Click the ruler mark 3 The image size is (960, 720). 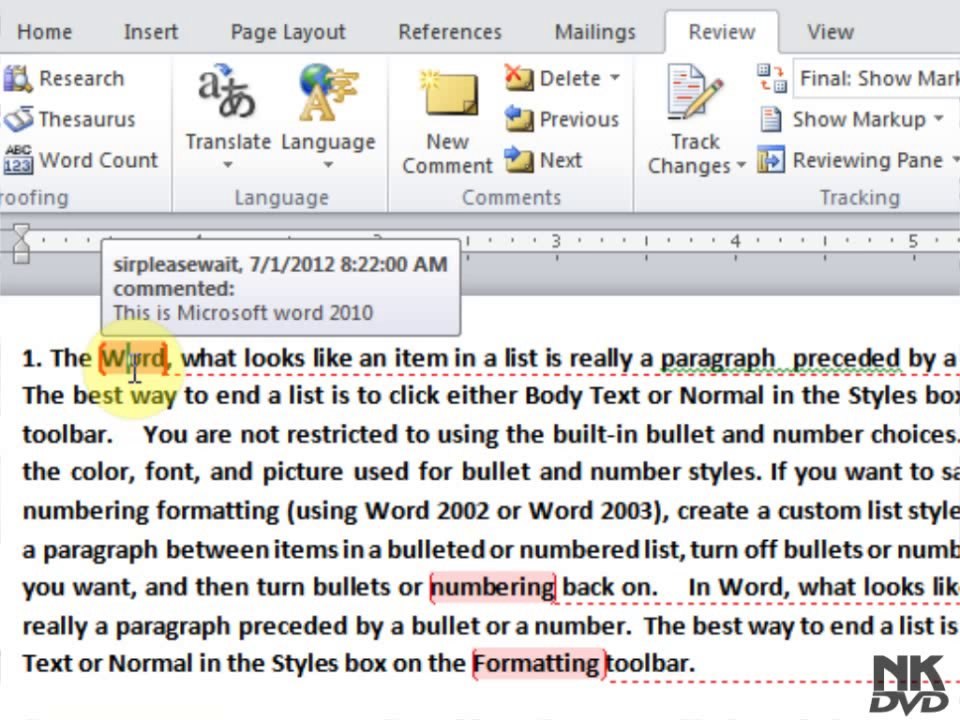tap(556, 241)
